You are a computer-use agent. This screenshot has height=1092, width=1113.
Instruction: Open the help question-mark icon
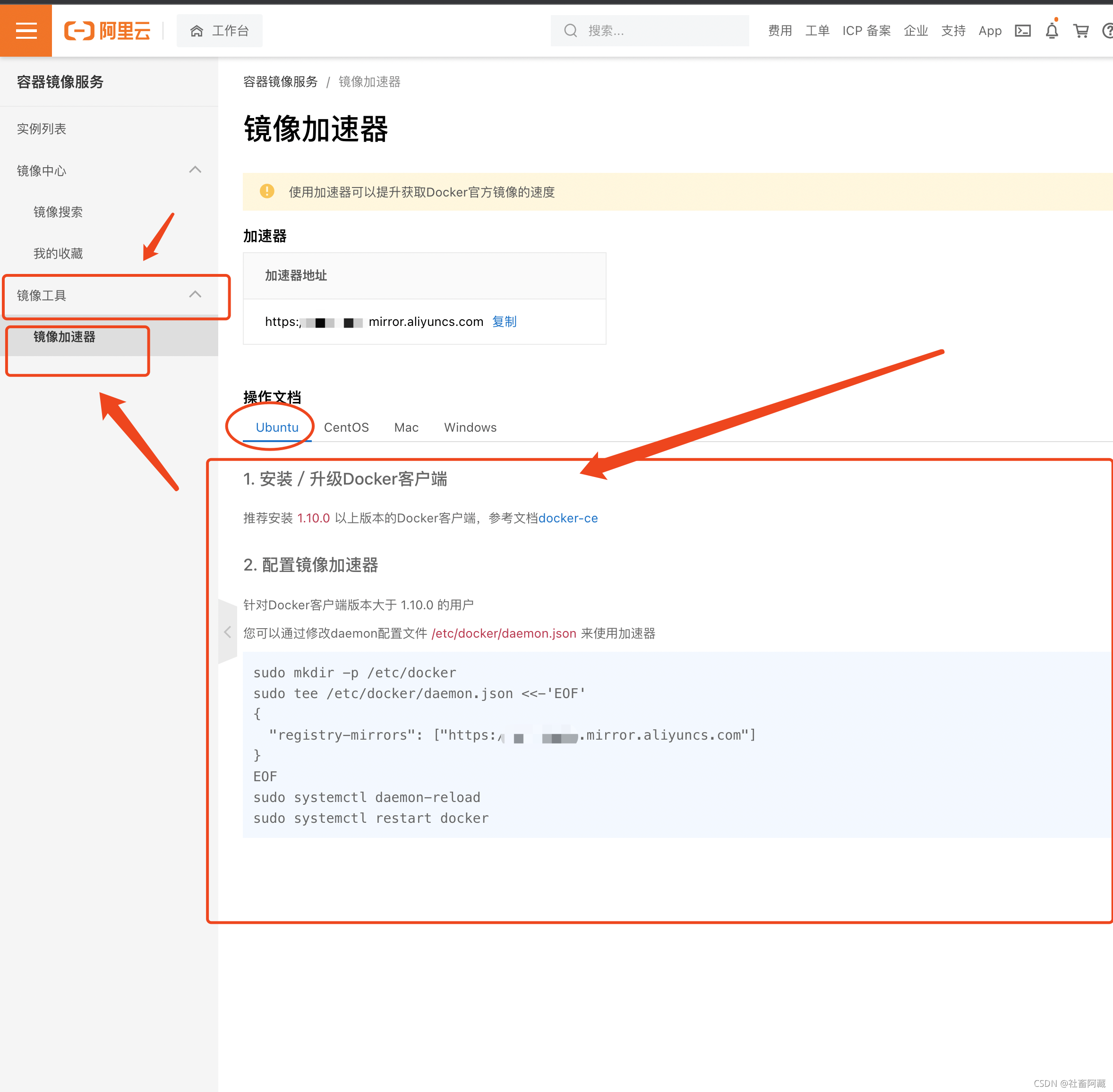click(1108, 31)
